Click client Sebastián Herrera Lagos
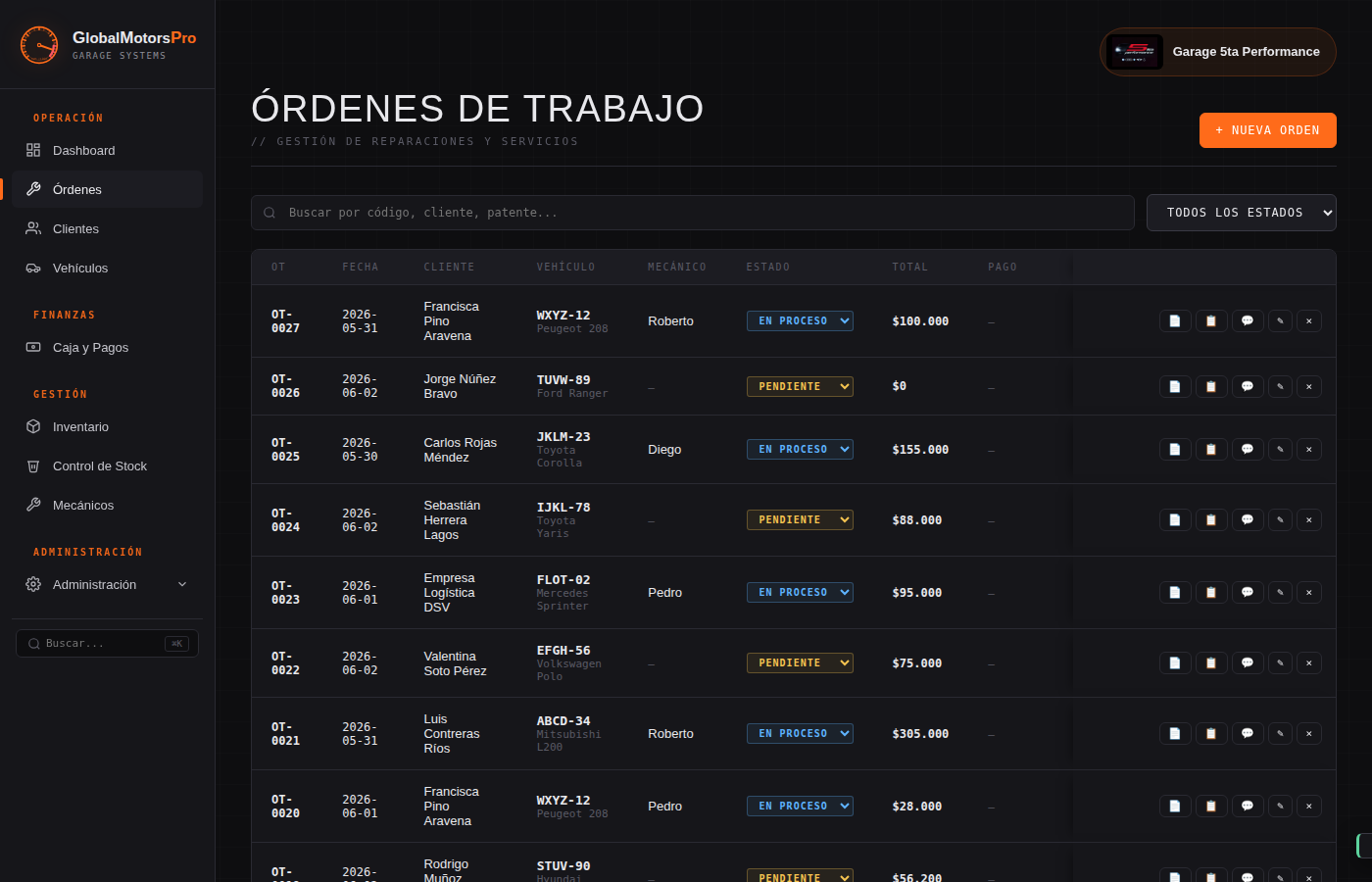 (452, 519)
